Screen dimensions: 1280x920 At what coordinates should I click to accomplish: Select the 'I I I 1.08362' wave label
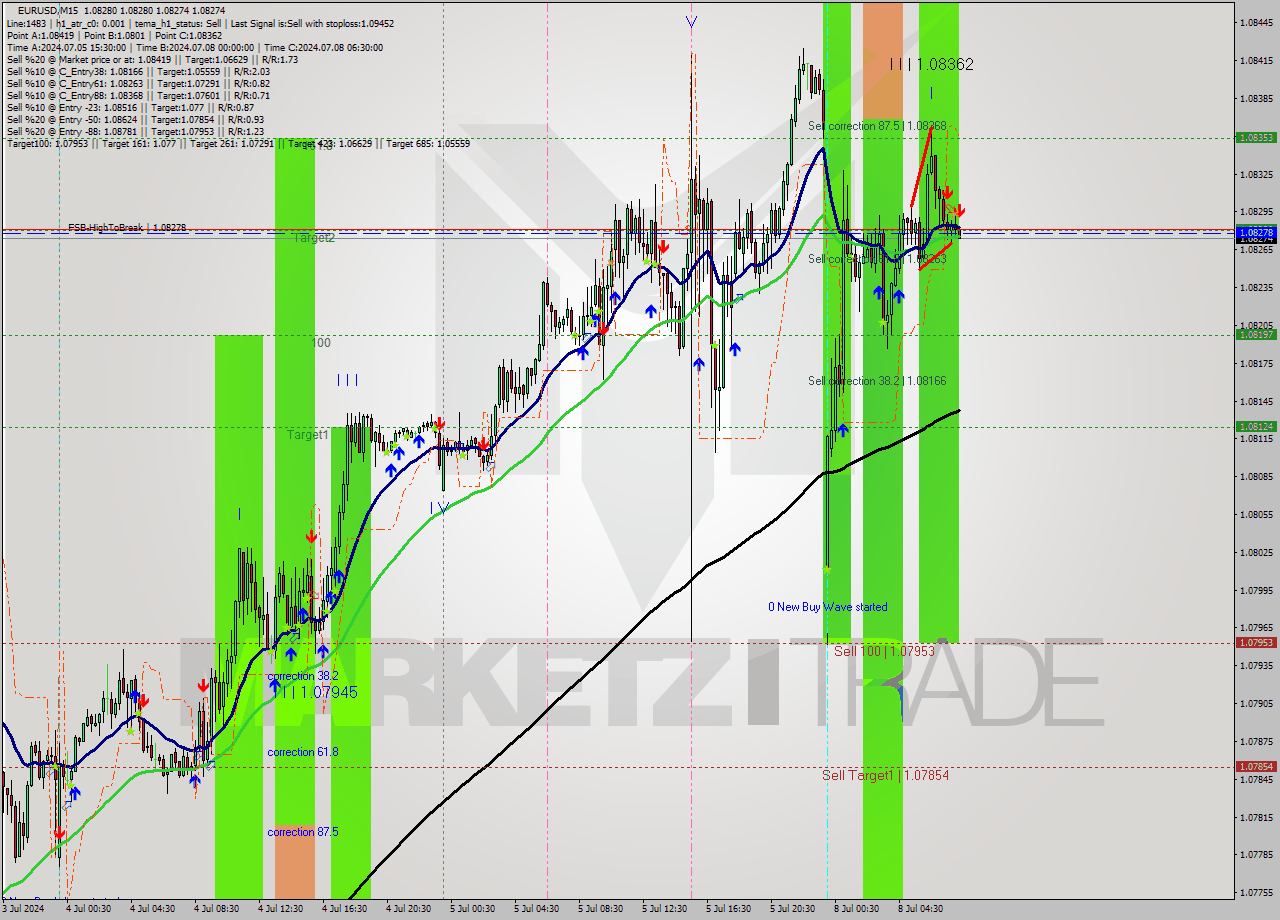931,64
